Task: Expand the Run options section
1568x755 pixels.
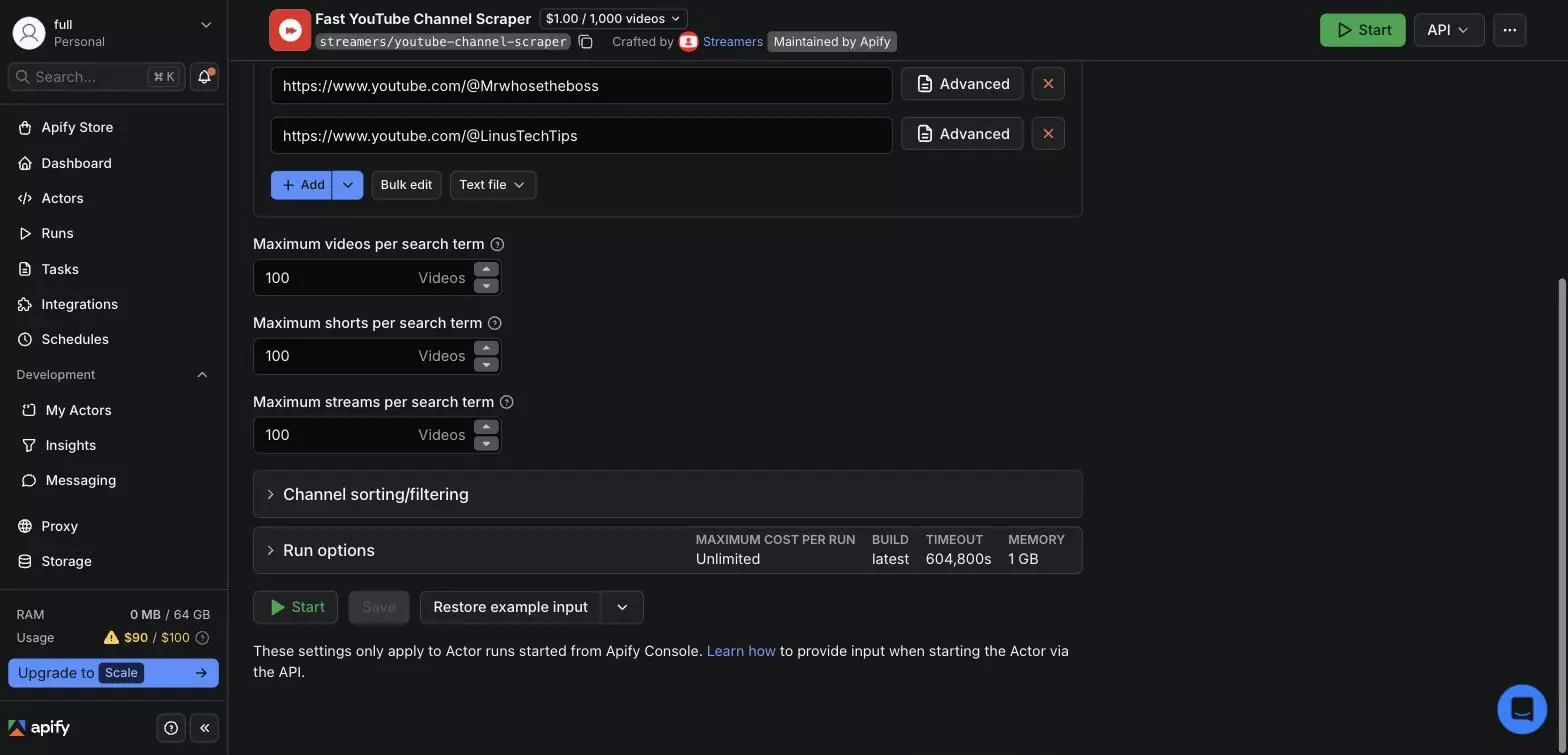Action: click(668, 550)
